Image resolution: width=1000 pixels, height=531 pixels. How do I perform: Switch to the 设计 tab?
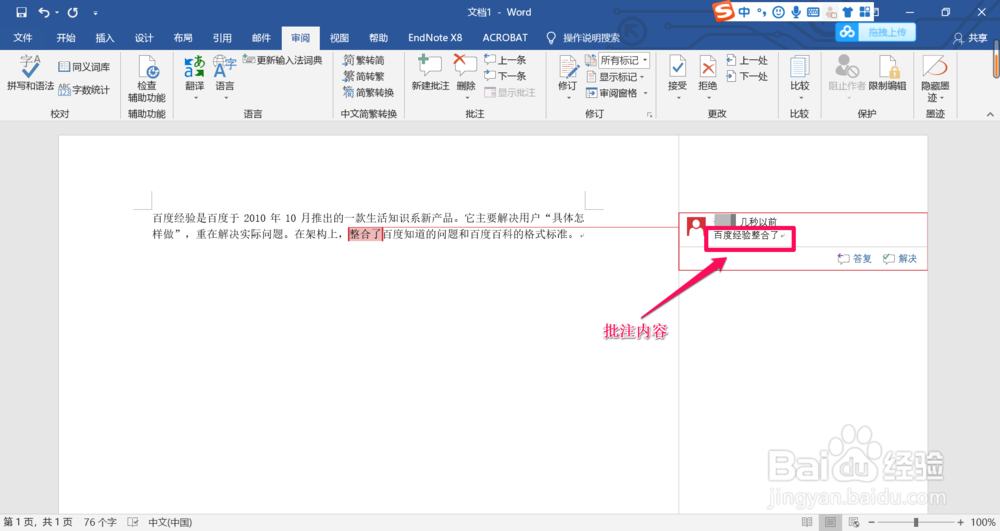point(144,38)
